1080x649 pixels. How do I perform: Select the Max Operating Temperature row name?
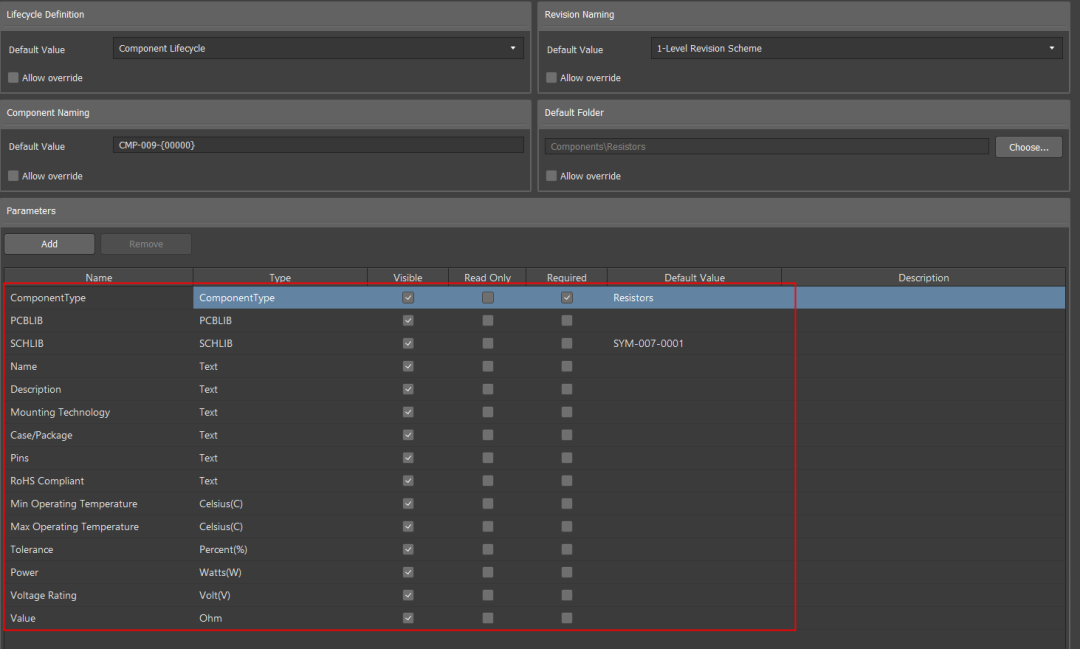pos(74,526)
